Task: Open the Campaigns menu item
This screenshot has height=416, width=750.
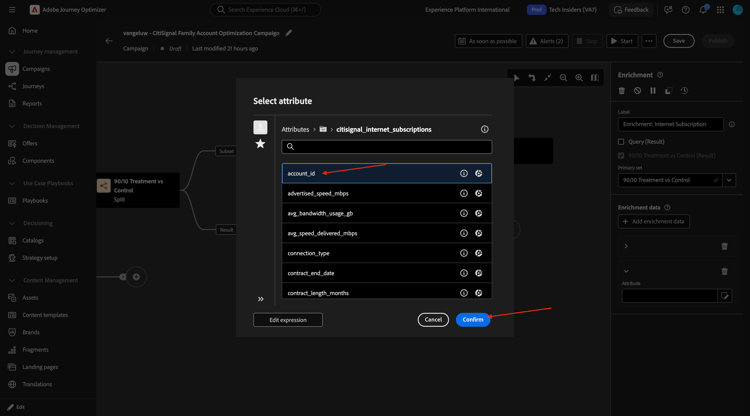Action: coord(36,69)
